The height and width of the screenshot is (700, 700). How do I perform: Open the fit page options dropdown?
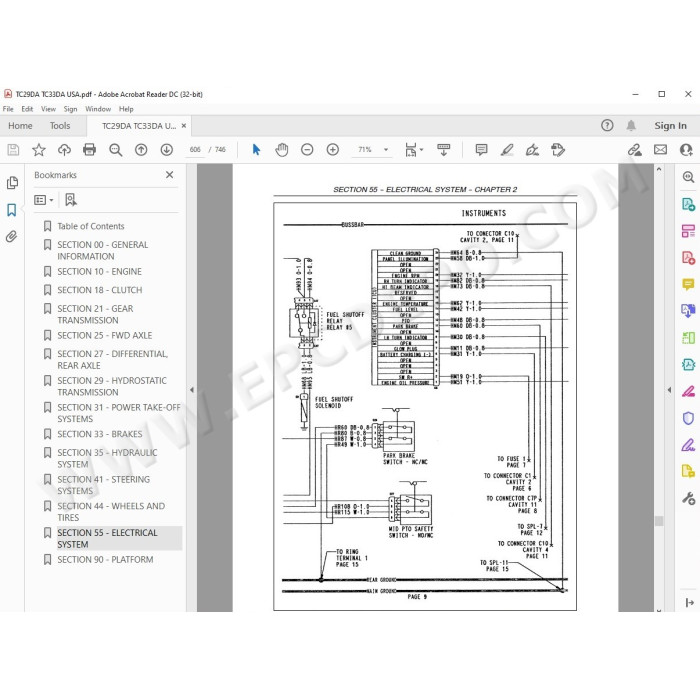pos(414,150)
